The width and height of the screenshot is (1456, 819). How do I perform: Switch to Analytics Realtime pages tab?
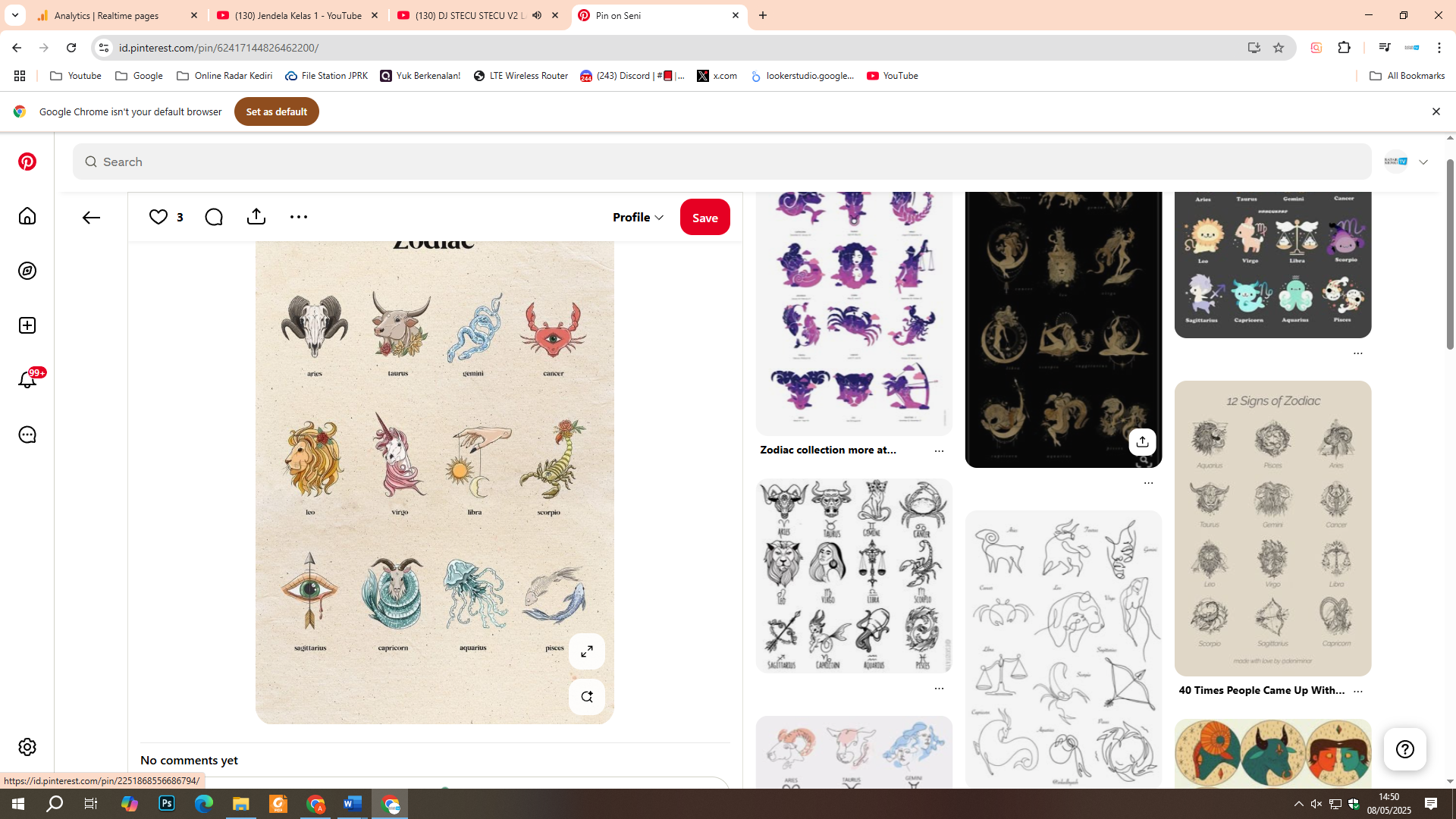point(106,15)
